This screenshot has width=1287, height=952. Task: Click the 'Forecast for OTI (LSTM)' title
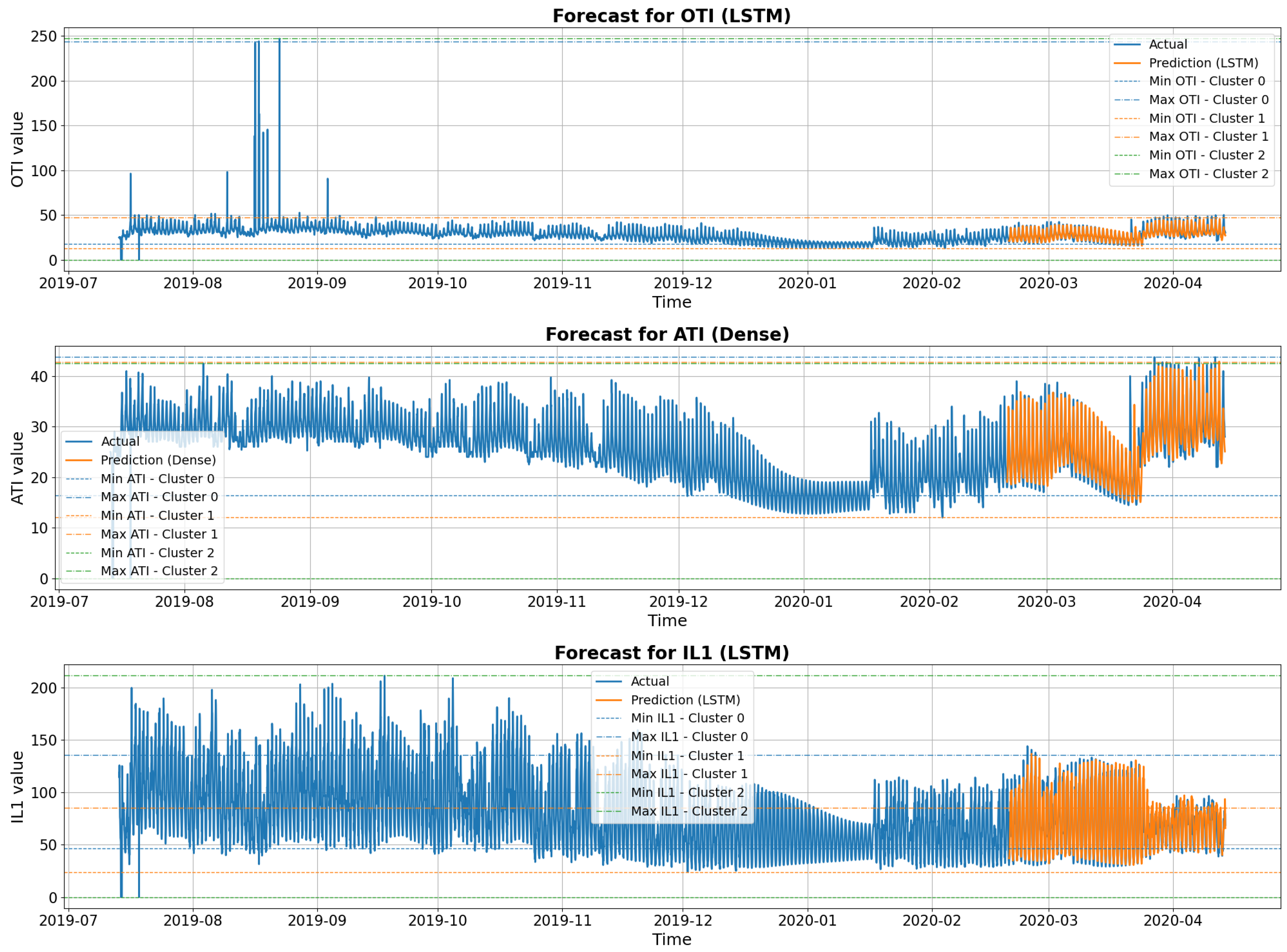pyautogui.click(x=671, y=16)
